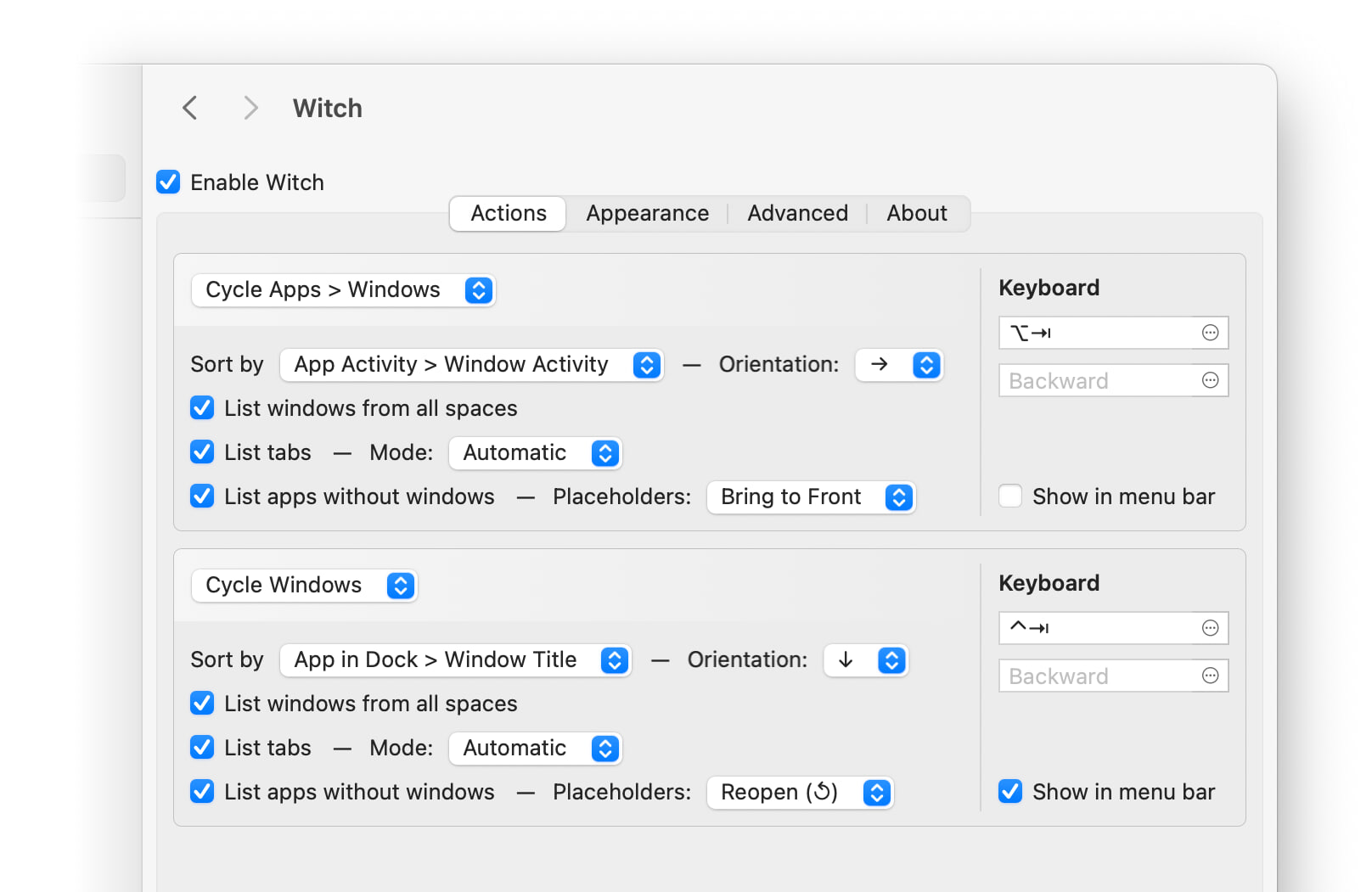
Task: Open App Activity > Window Activity sort dropdown
Action: click(471, 365)
